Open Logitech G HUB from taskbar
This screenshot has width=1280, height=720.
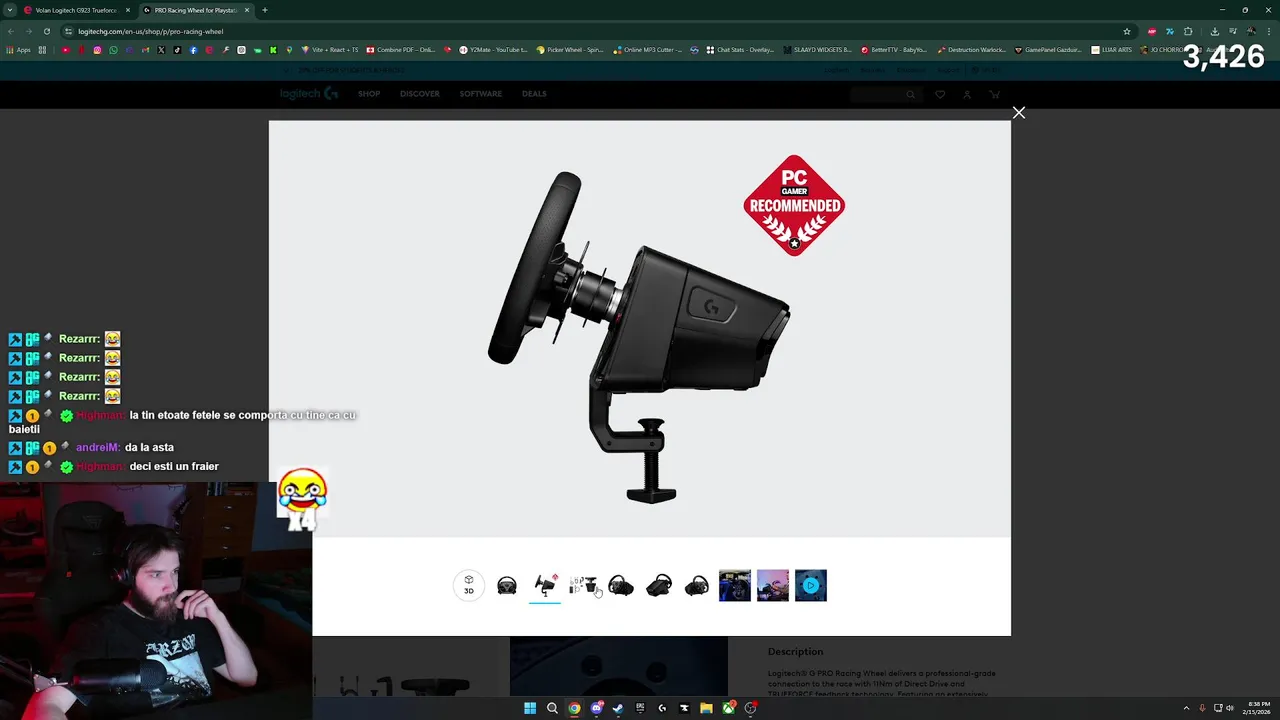pos(662,708)
